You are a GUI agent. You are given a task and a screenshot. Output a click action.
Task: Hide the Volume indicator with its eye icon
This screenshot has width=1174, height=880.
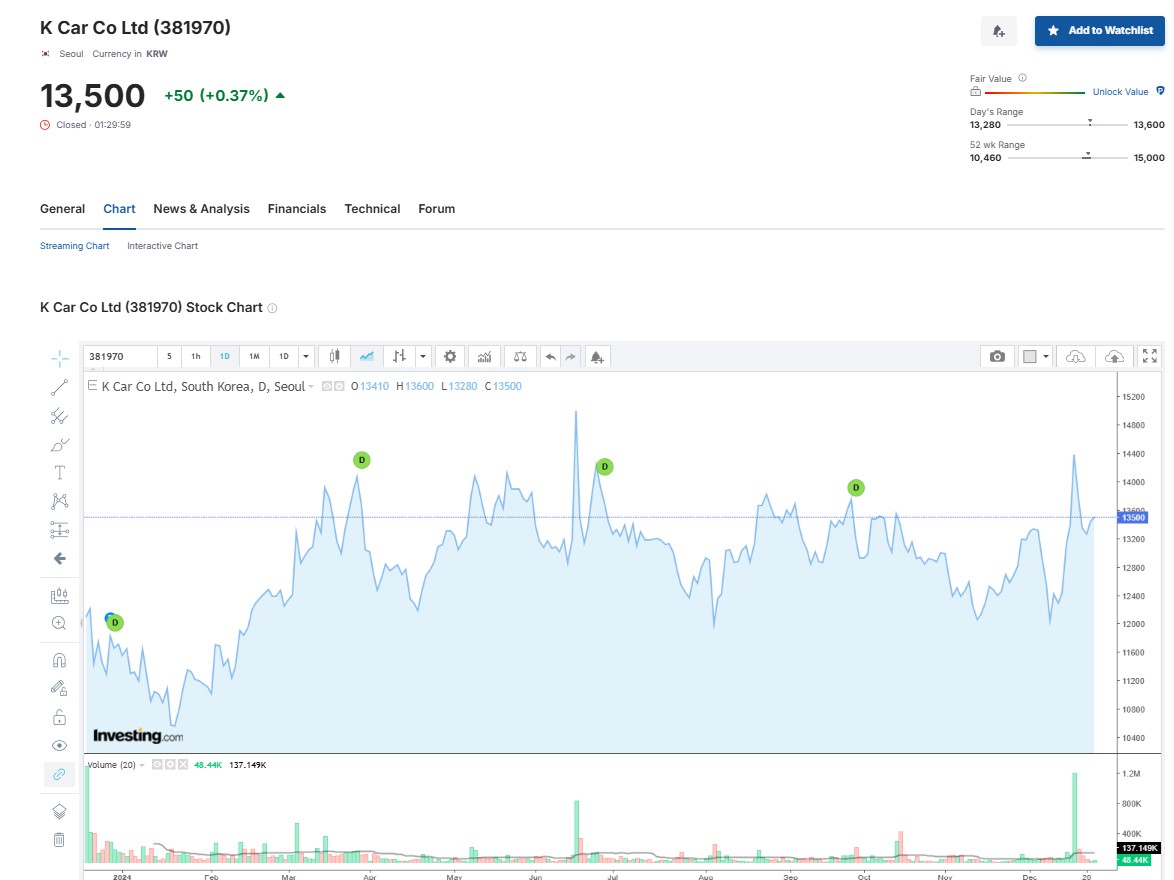tap(157, 765)
